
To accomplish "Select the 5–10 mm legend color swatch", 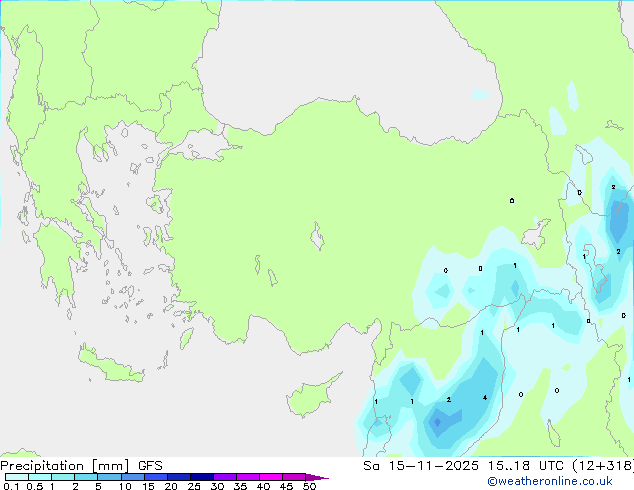I will [109, 477].
